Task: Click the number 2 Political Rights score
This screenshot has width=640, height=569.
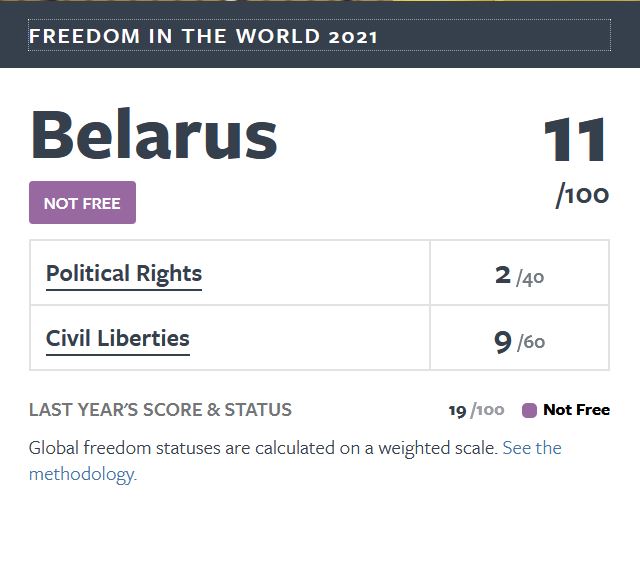Action: click(503, 275)
